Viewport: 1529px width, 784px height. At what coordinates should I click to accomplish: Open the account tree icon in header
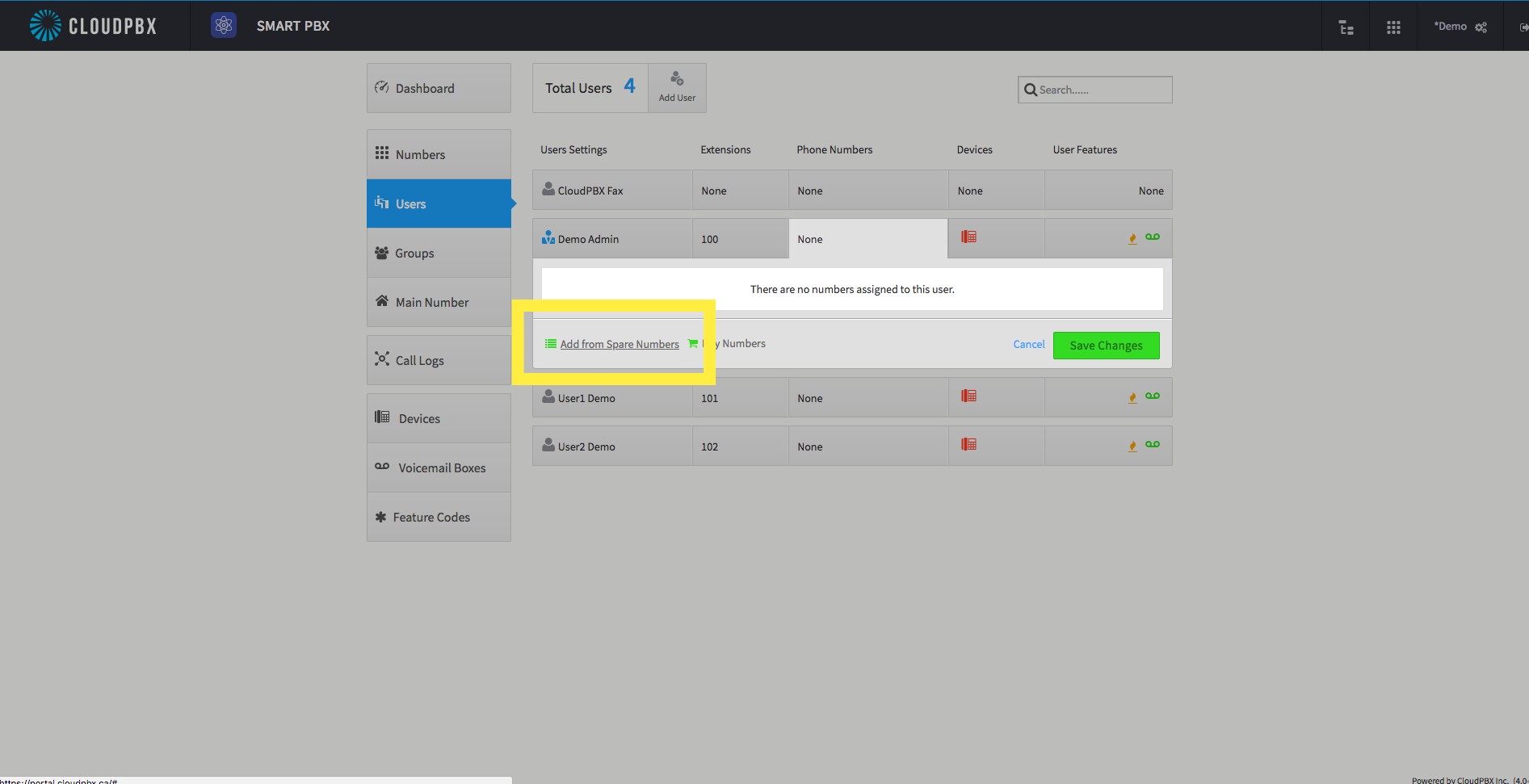(x=1346, y=27)
